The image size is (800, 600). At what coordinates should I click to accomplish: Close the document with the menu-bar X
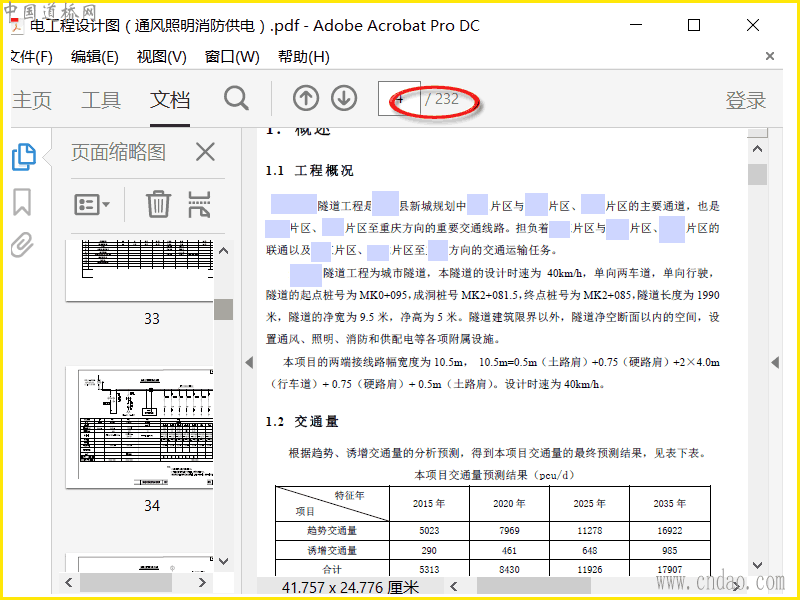coord(770,56)
